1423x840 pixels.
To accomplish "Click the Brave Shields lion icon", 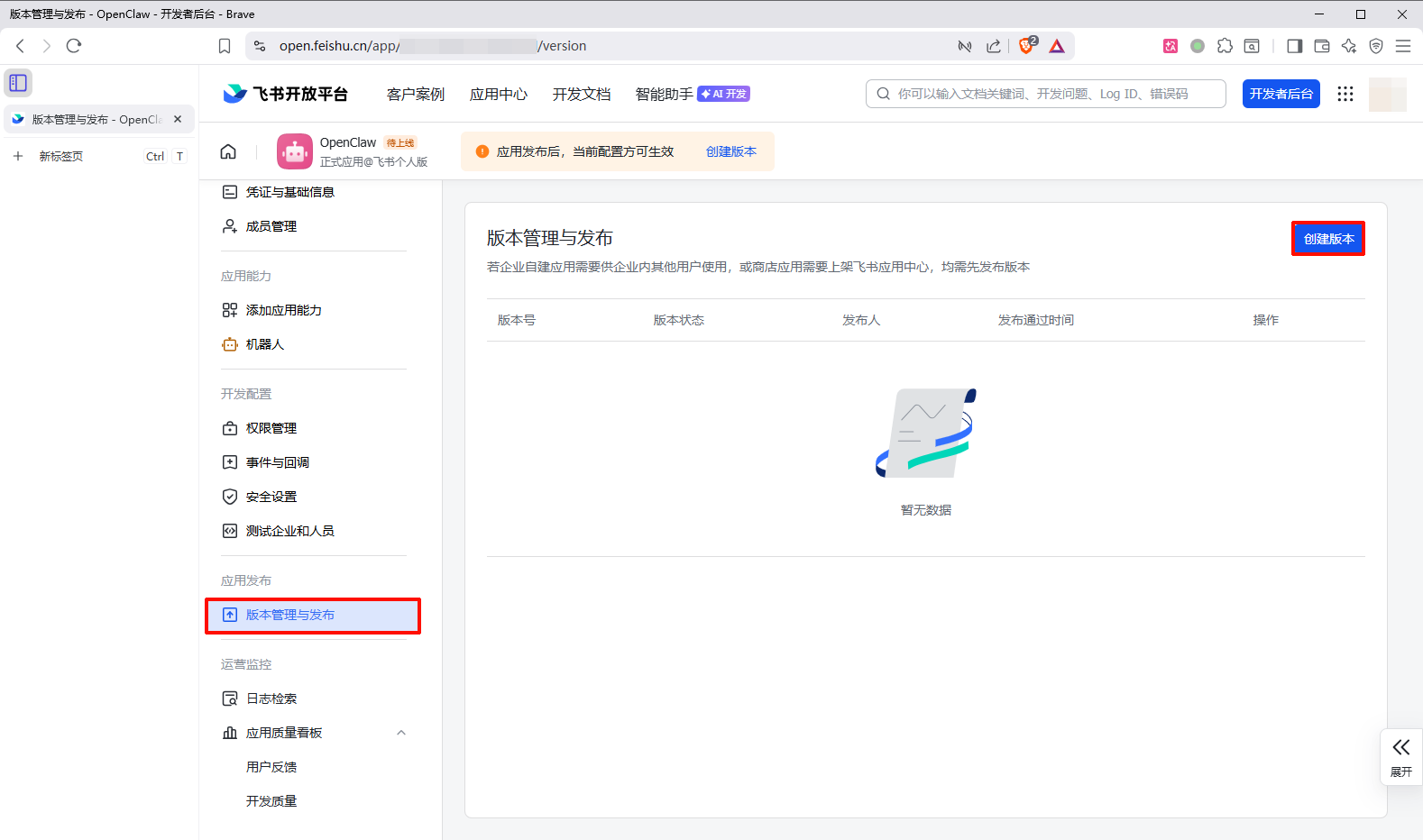I will point(1025,46).
